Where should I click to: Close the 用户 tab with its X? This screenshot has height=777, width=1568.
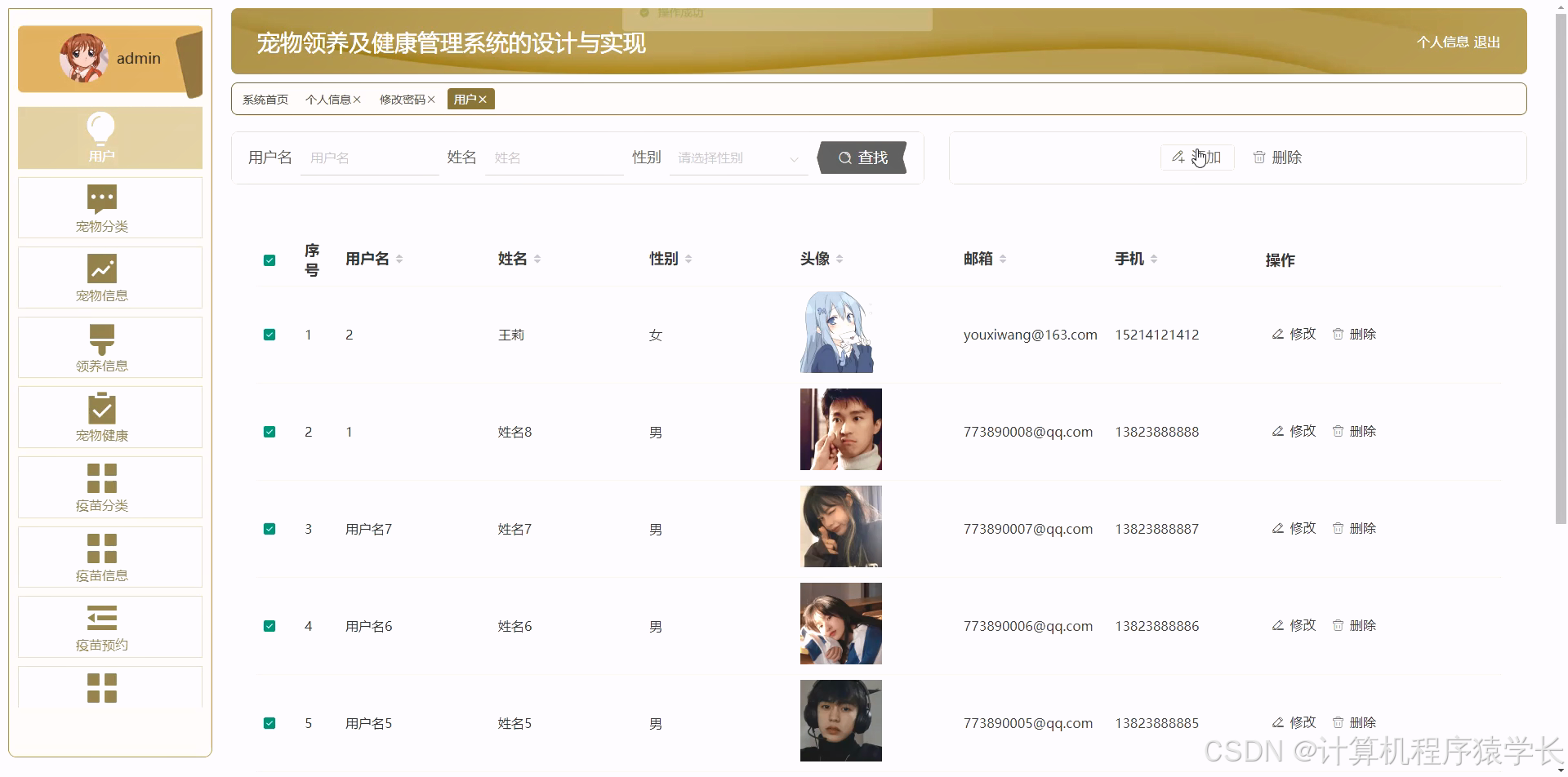pyautogui.click(x=483, y=100)
